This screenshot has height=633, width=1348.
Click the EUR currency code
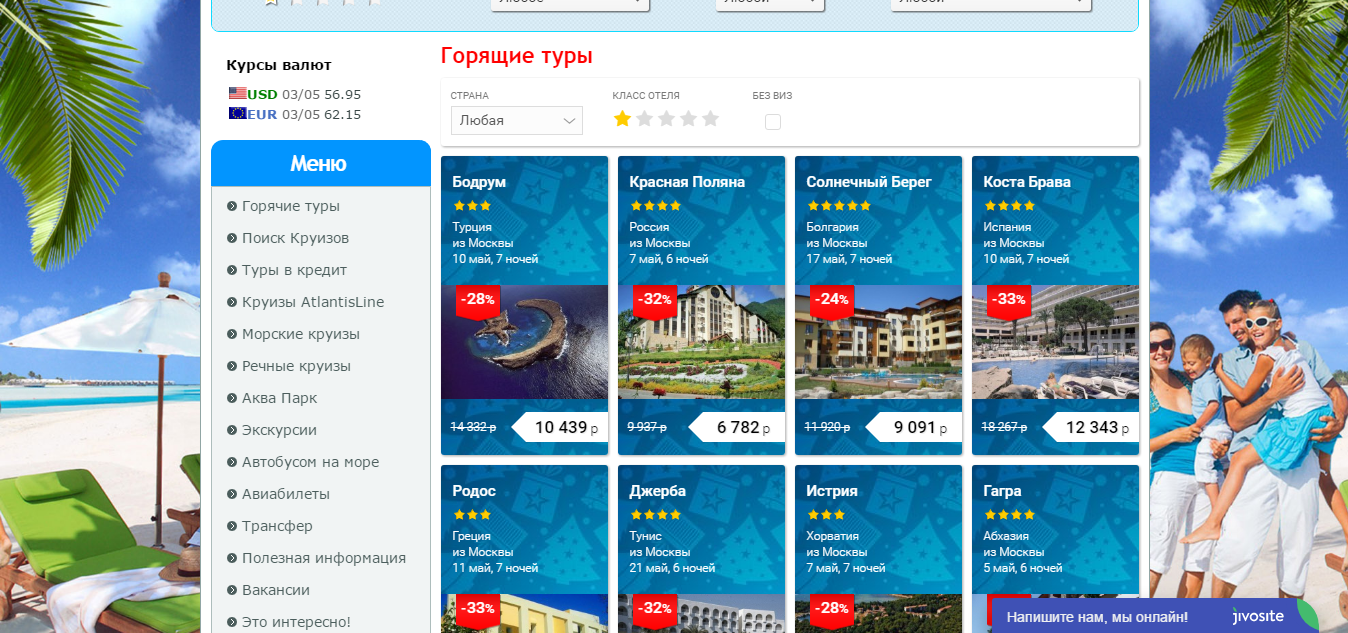coord(263,115)
